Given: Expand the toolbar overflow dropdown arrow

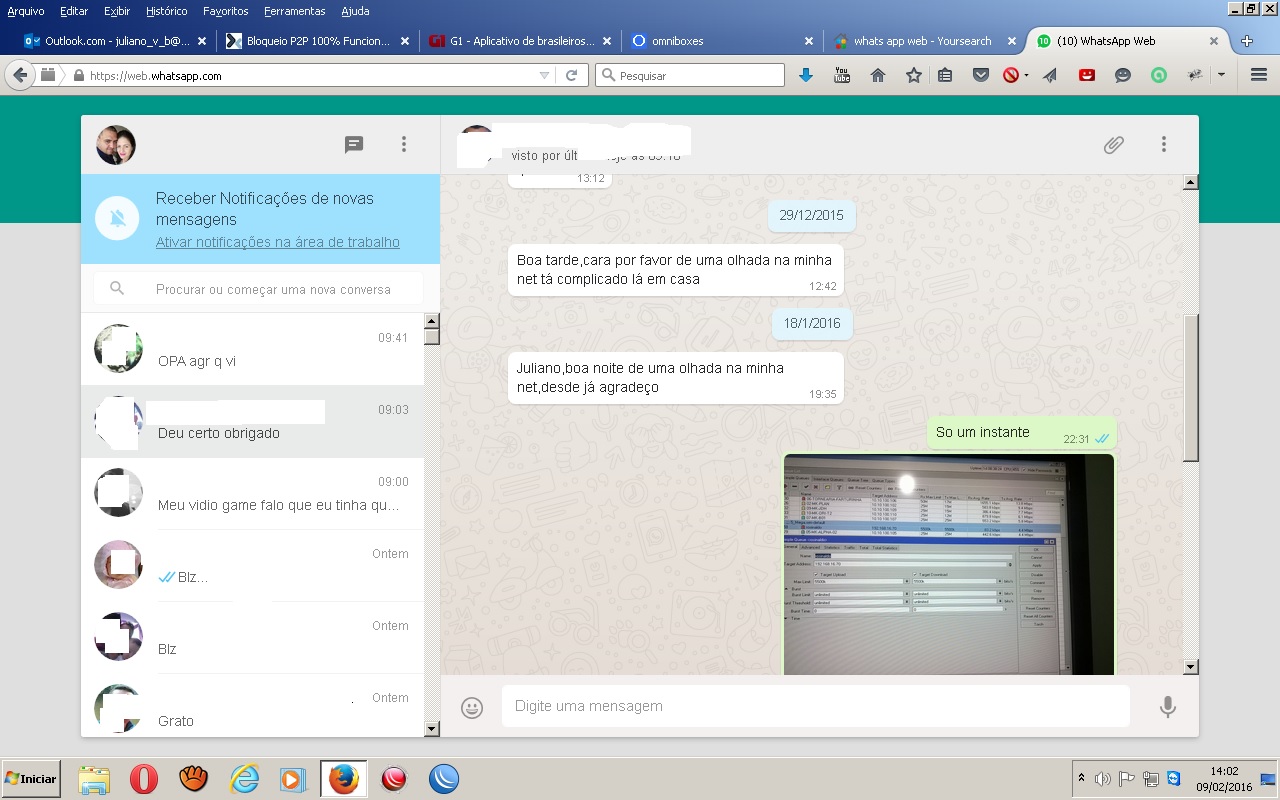Looking at the screenshot, I should 1221,75.
